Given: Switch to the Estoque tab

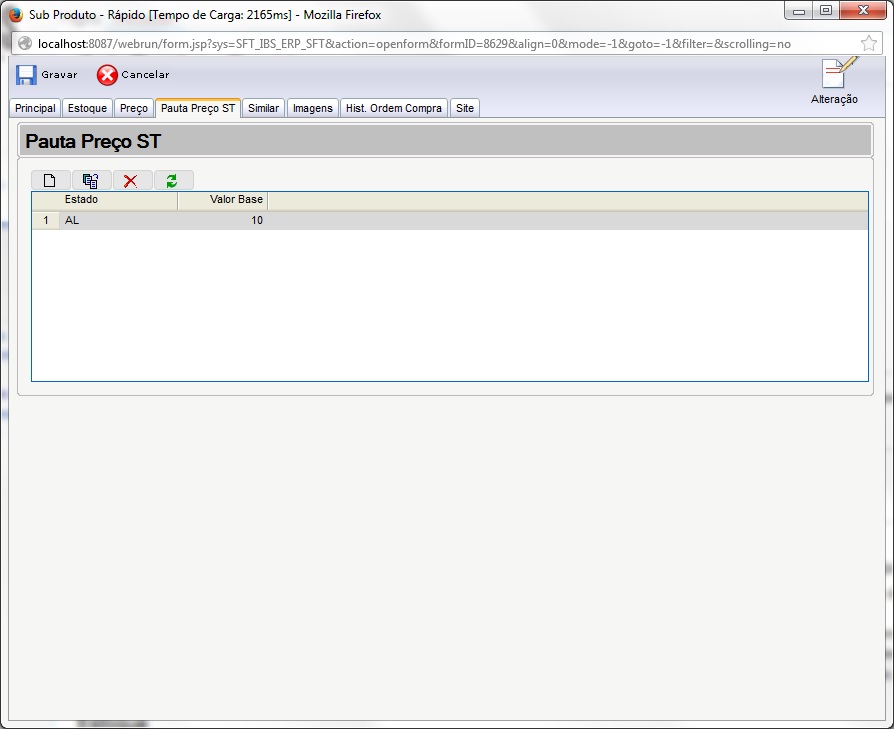Looking at the screenshot, I should coord(87,108).
